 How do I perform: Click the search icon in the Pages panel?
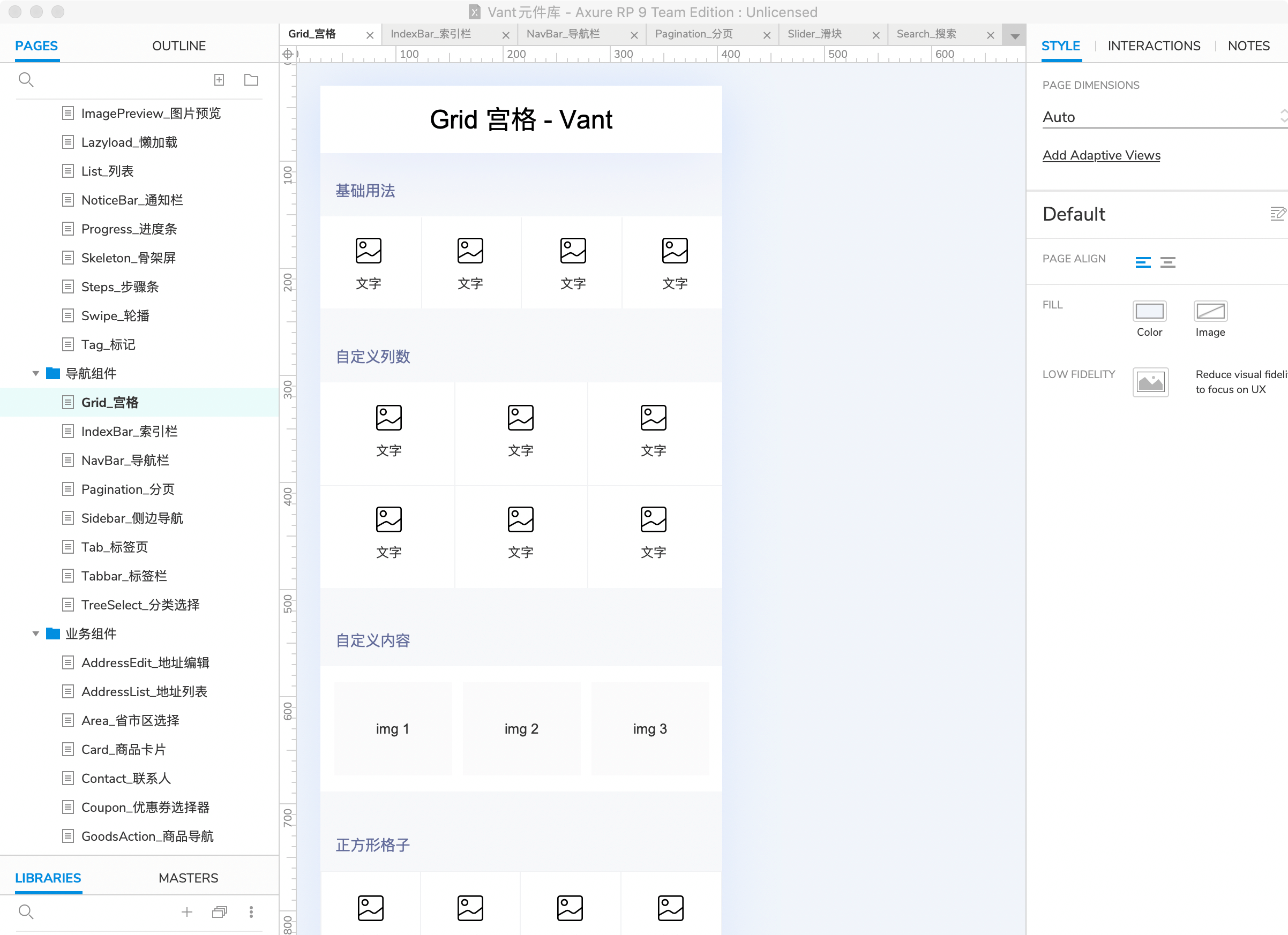26,80
